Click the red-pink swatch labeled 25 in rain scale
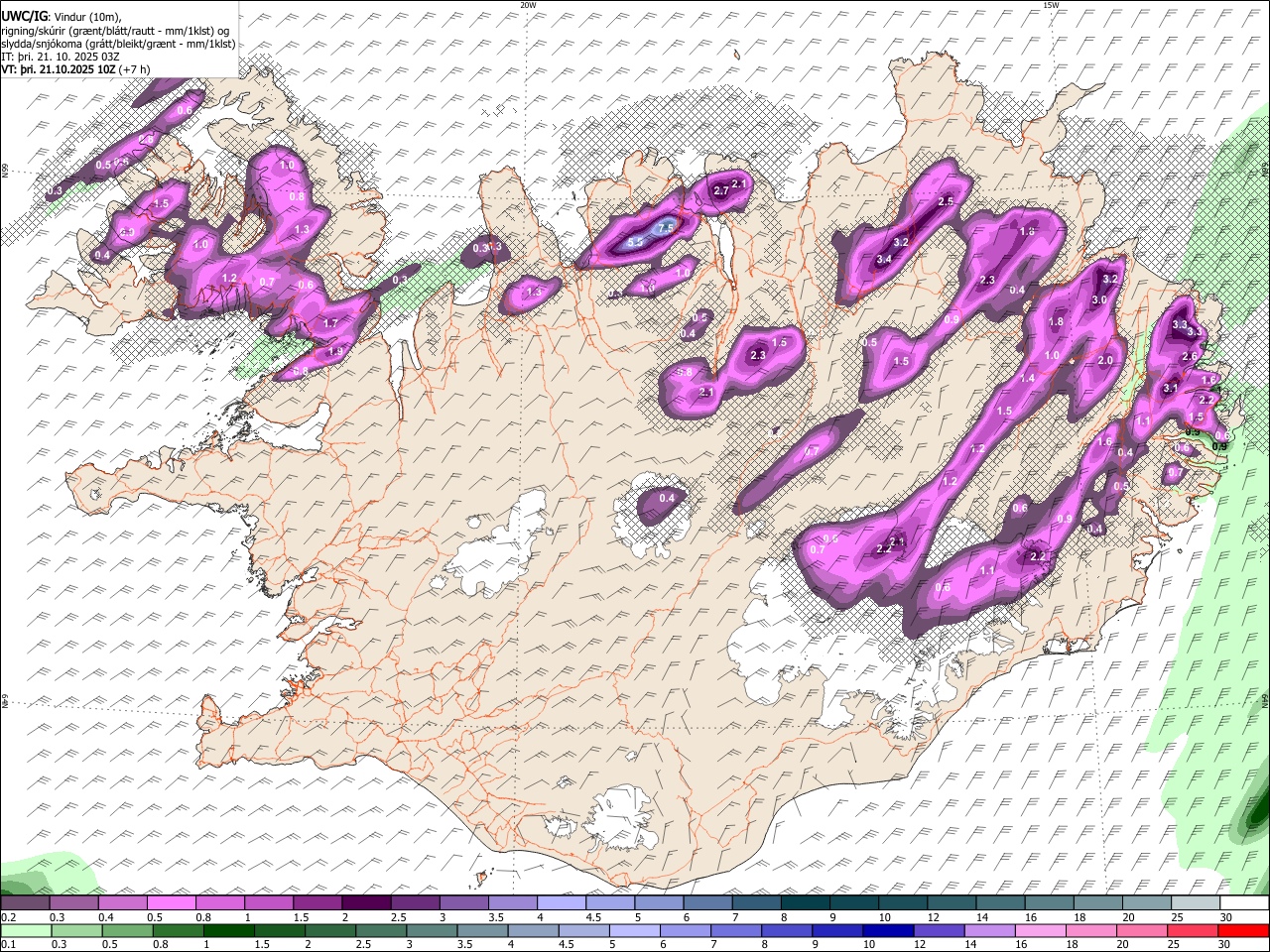The width and height of the screenshot is (1270, 952). click(1194, 930)
